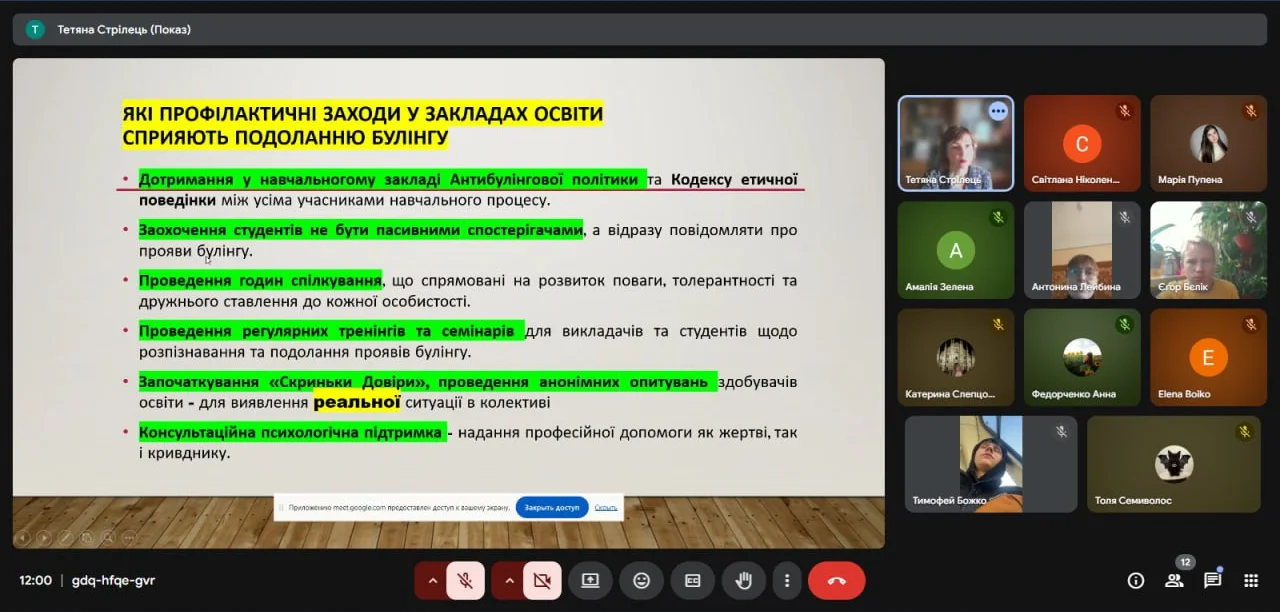Open the chat messages icon

1212,580
